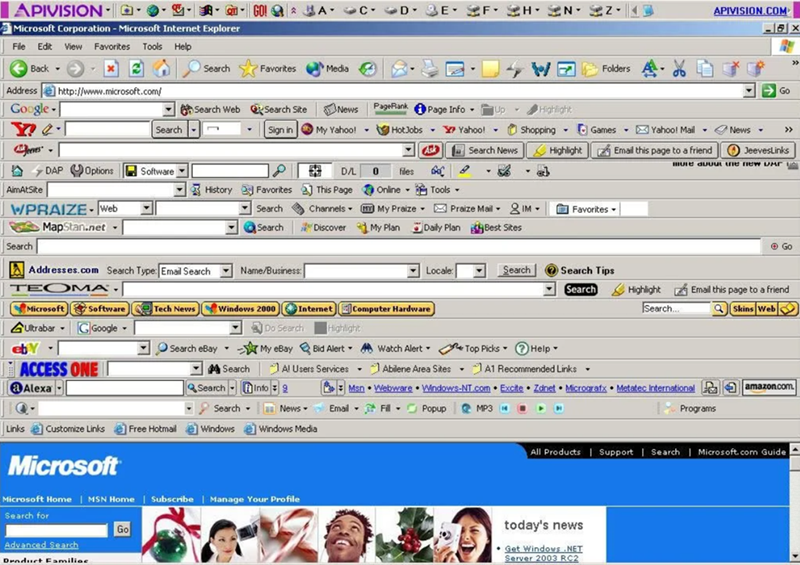The width and height of the screenshot is (800, 565).
Task: Click Search Site on Google toolbar
Action: 279,109
